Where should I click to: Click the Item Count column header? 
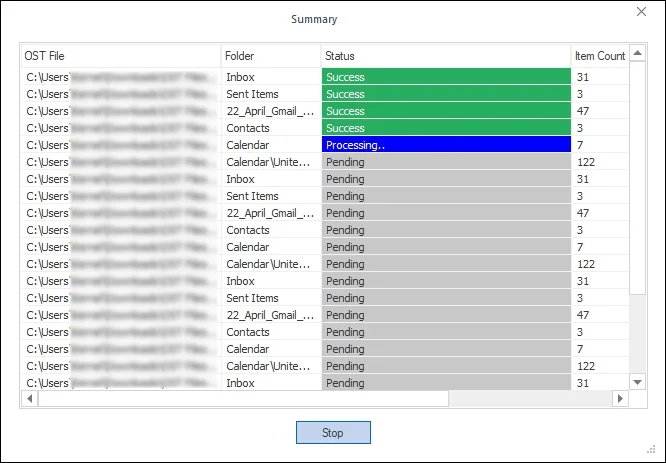[x=600, y=56]
